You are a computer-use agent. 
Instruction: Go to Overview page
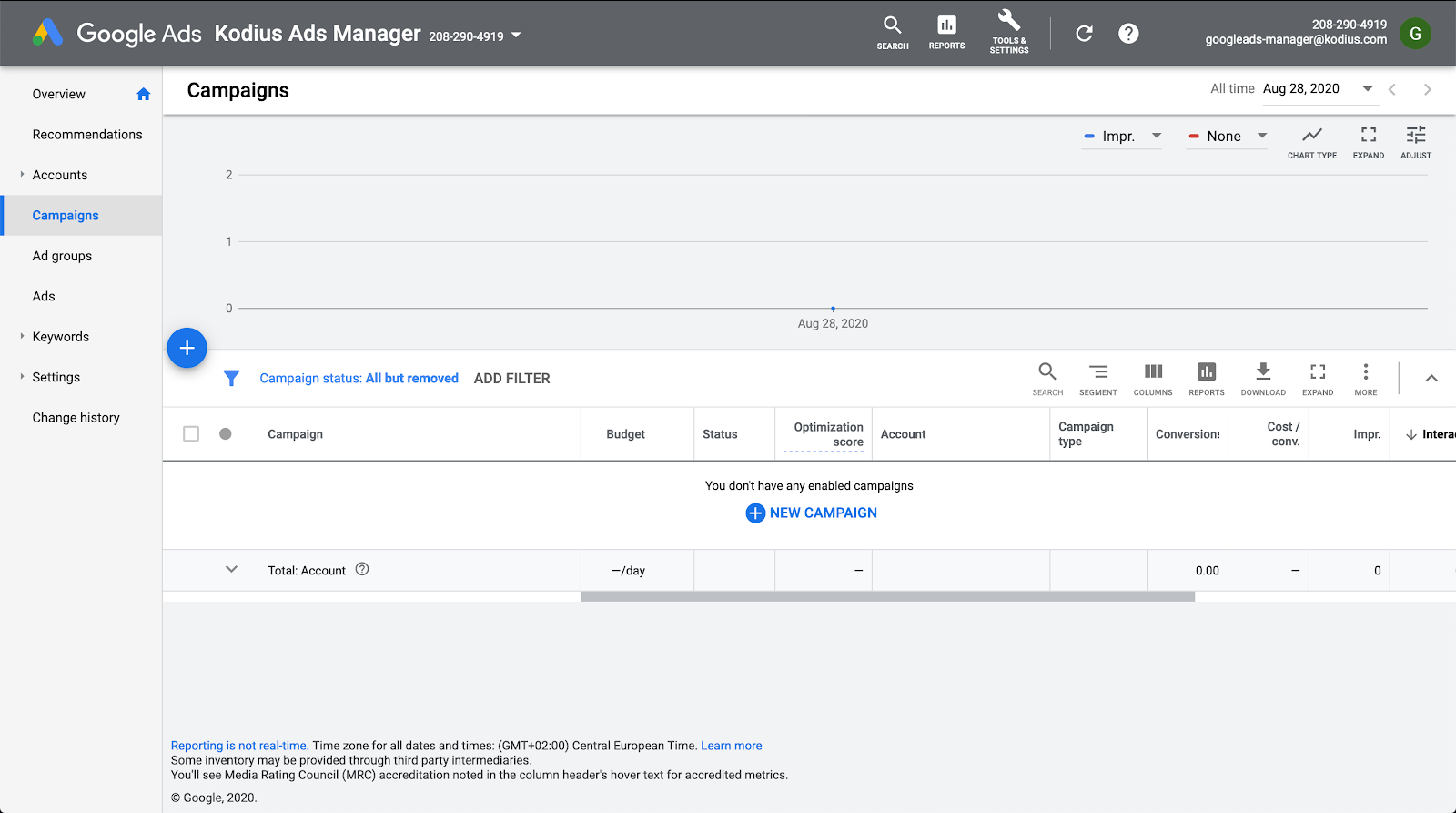[59, 94]
